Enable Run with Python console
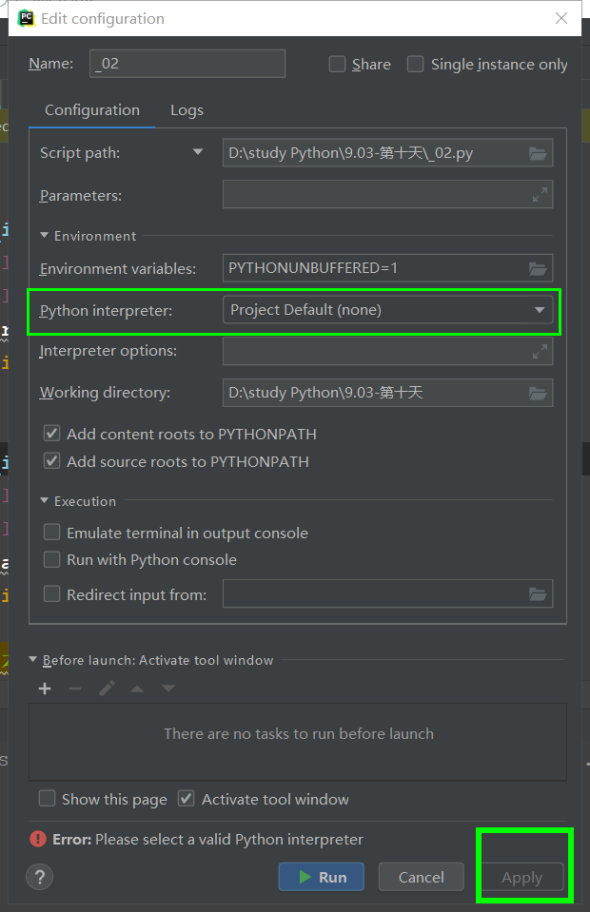This screenshot has height=913, width=590. click(51, 560)
